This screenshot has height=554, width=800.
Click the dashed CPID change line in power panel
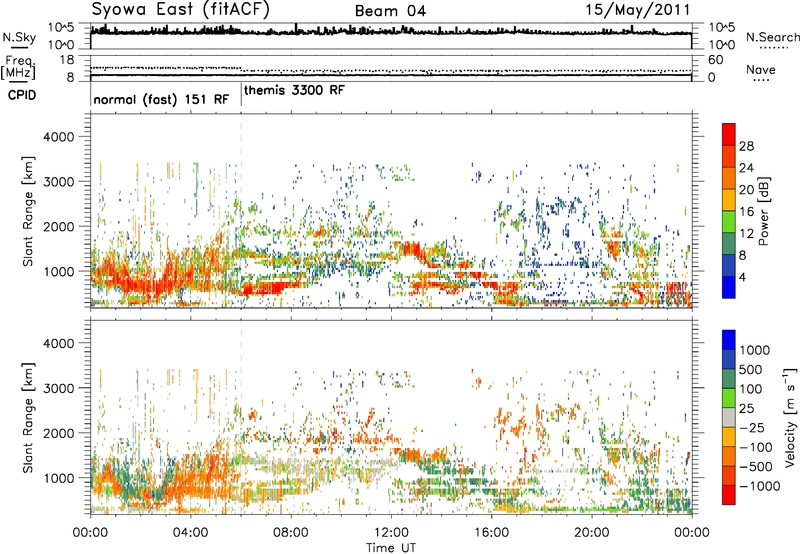(x=241, y=211)
